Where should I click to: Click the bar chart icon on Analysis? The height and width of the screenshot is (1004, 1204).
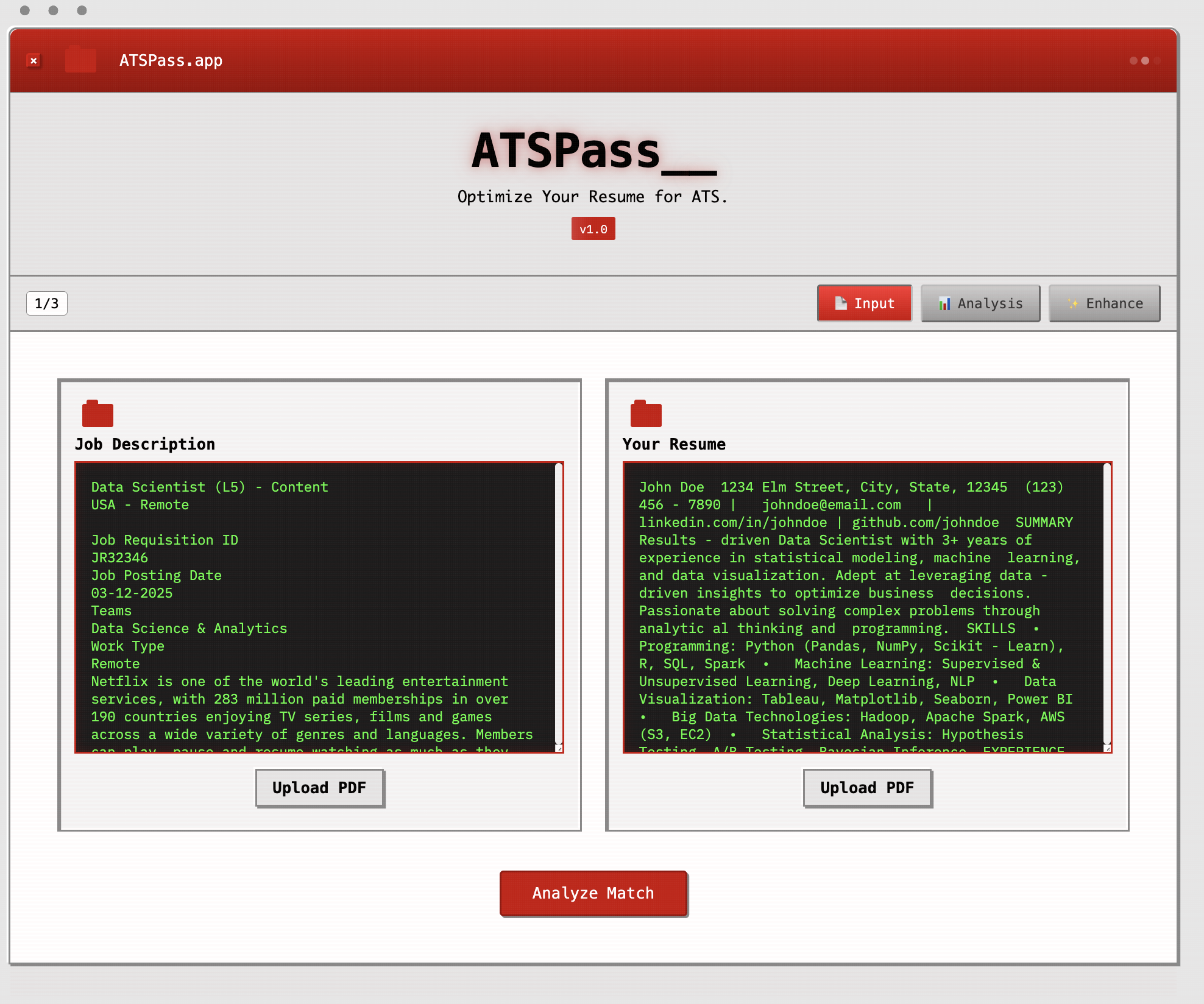(944, 303)
